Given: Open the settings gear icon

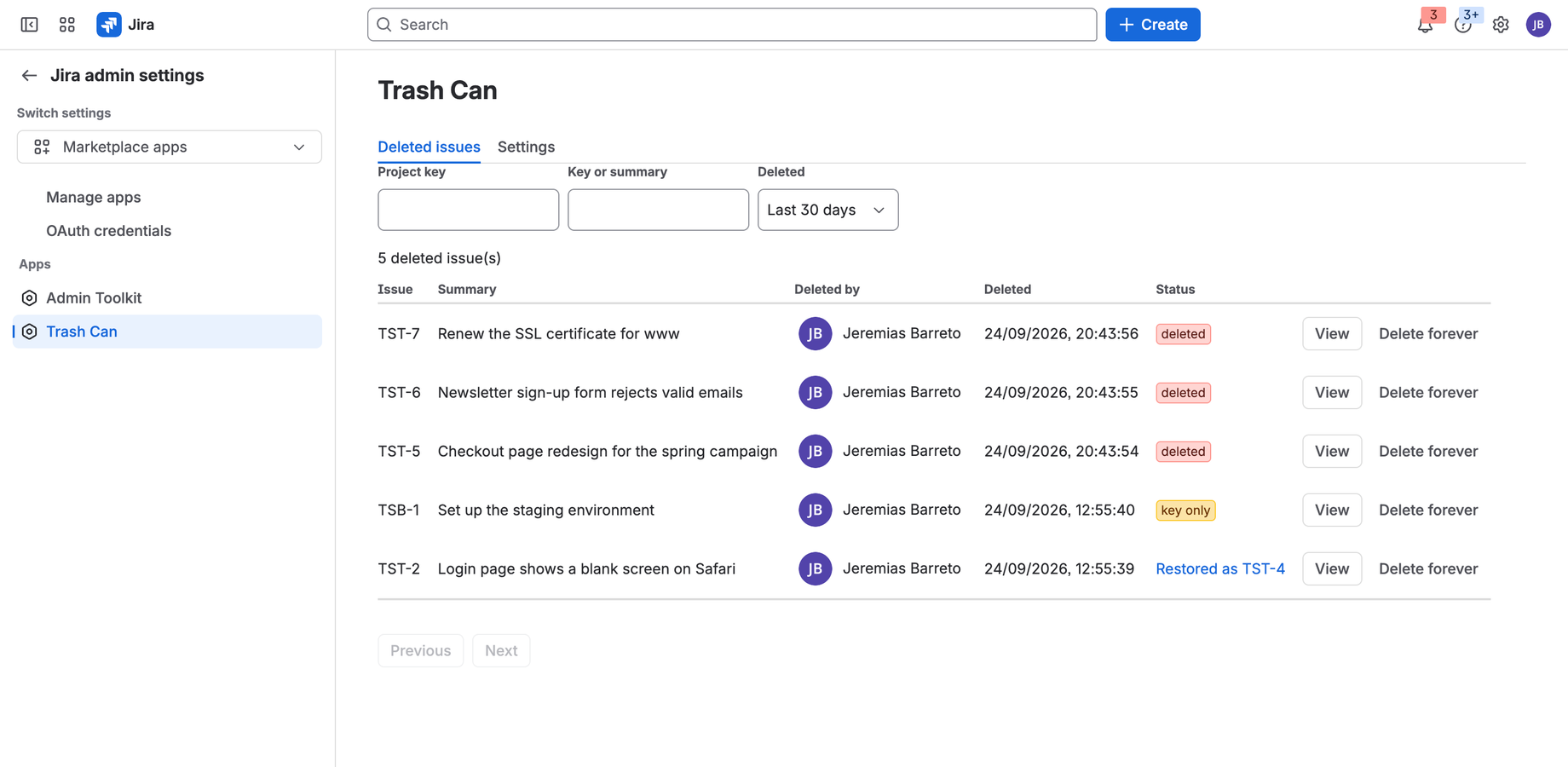Looking at the screenshot, I should coord(1501,25).
